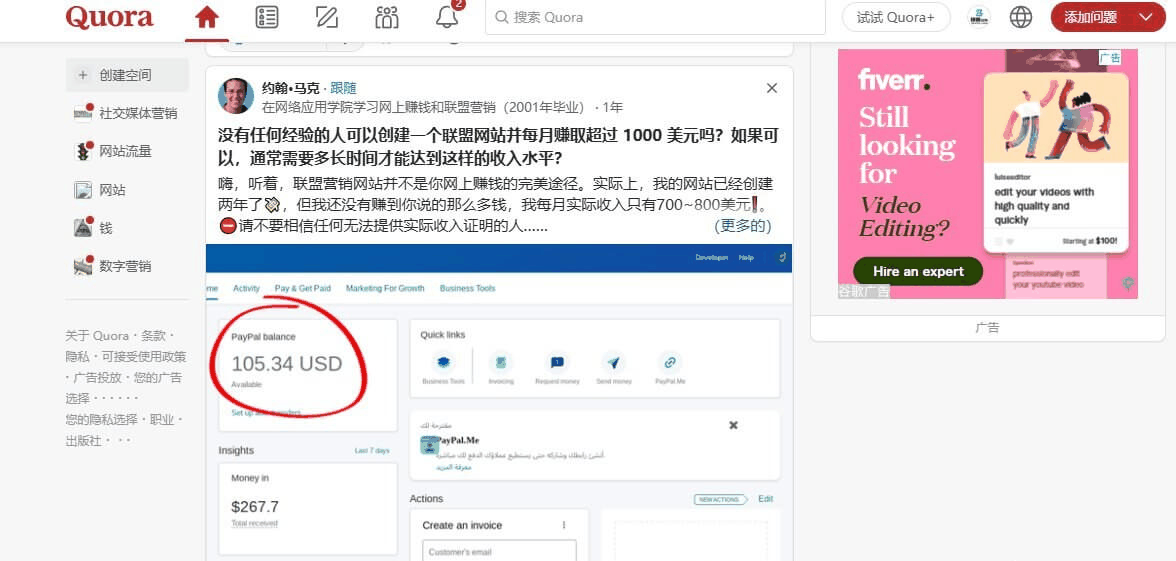Image resolution: width=1176 pixels, height=561 pixels.
Task: Click 条款 footer link
Action: click(x=154, y=335)
